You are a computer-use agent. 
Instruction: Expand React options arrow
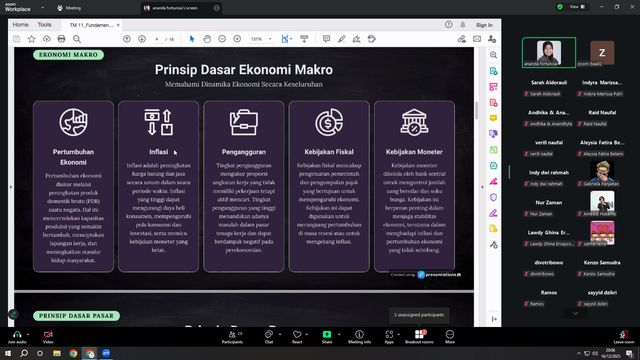click(x=307, y=334)
